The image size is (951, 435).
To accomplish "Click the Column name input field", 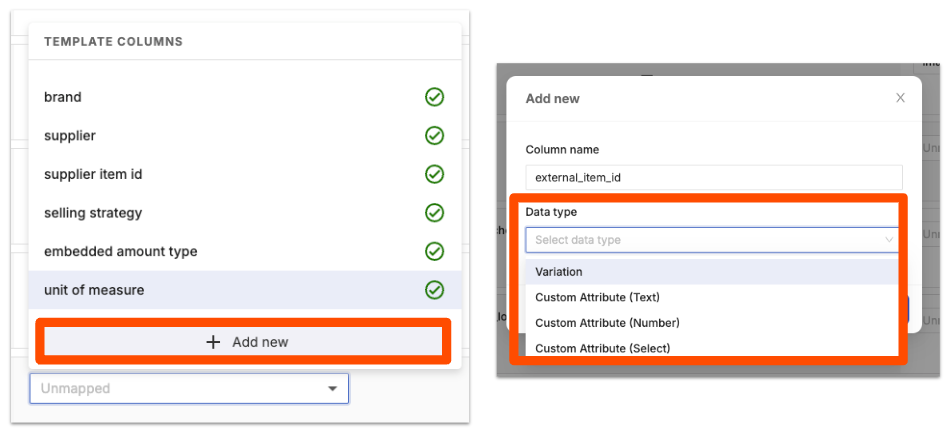I will pos(712,177).
